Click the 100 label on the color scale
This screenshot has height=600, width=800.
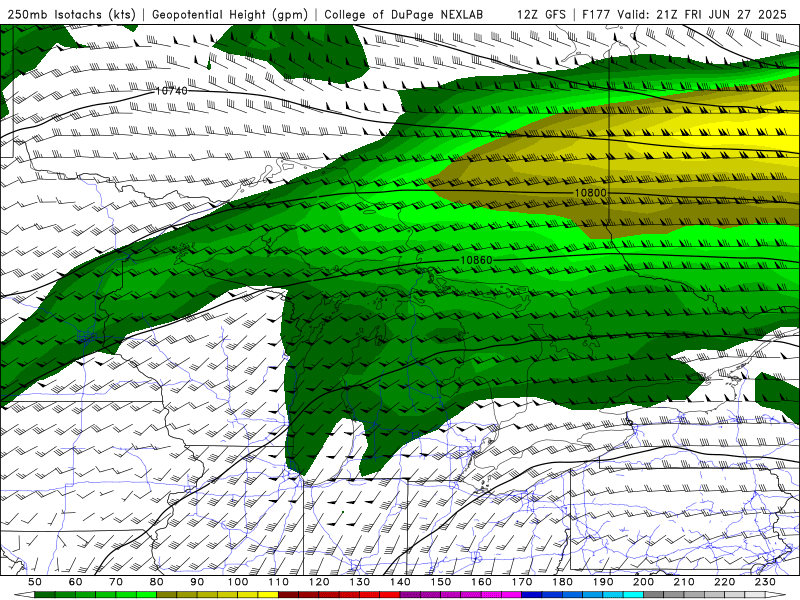(x=238, y=582)
